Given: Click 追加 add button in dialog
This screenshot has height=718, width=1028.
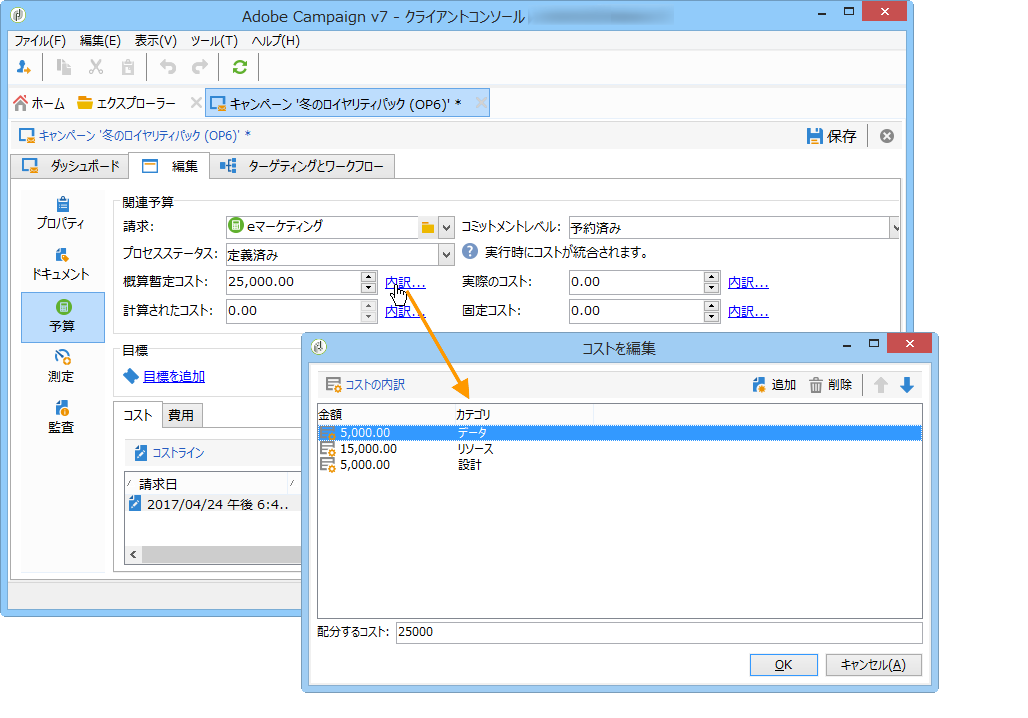Looking at the screenshot, I should click(774, 385).
